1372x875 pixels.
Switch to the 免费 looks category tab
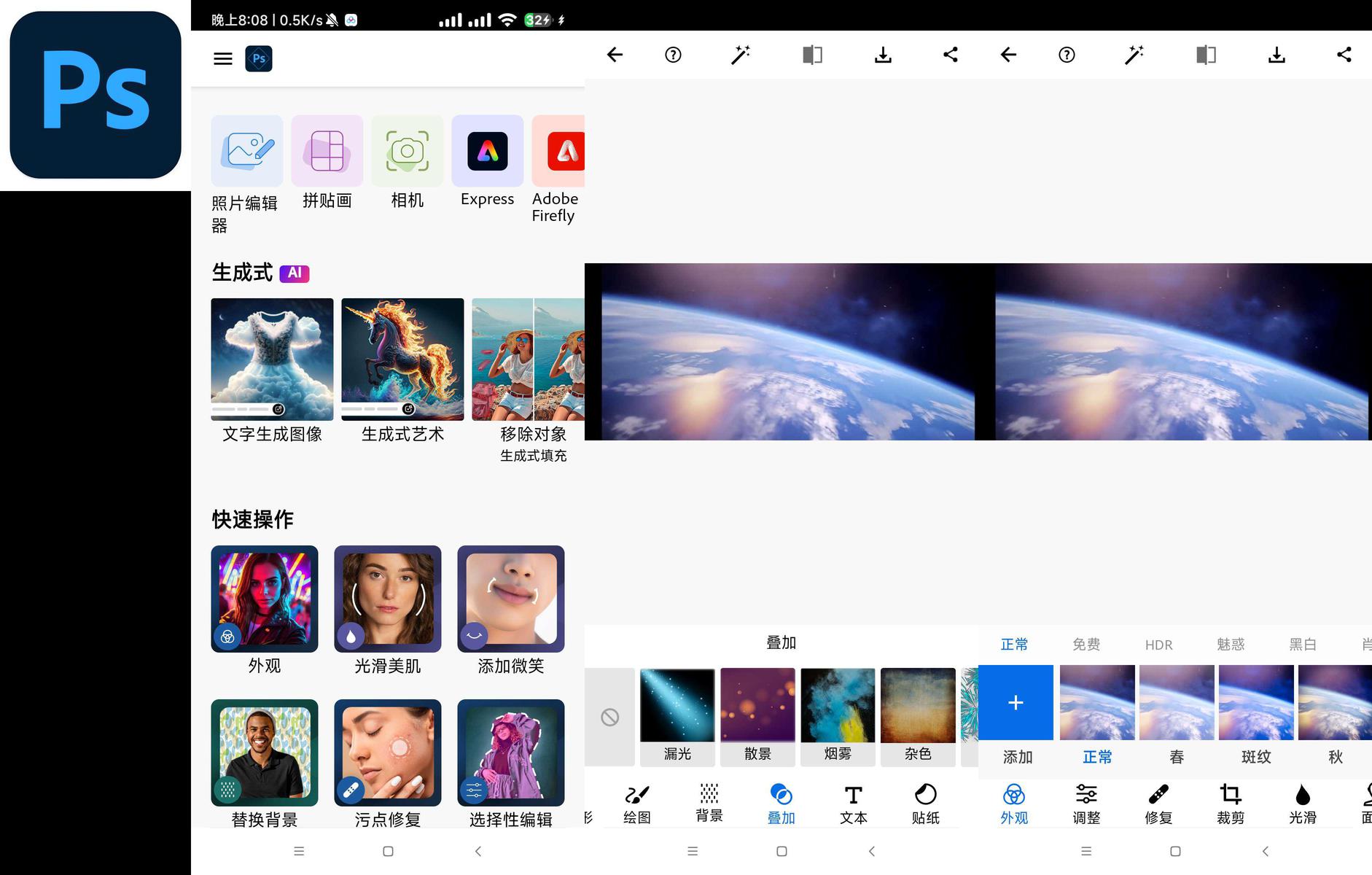pyautogui.click(x=1086, y=645)
